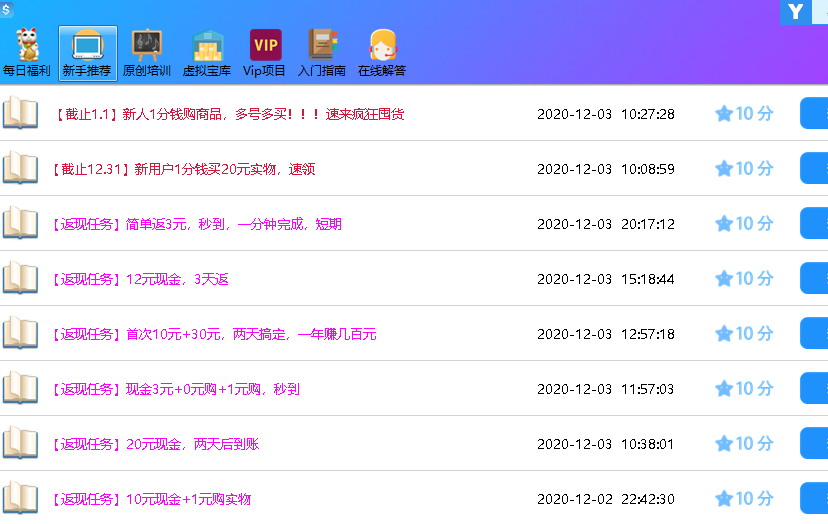Click book icon for 首次10元+30元 row
828x524 pixels.
[x=20, y=332]
